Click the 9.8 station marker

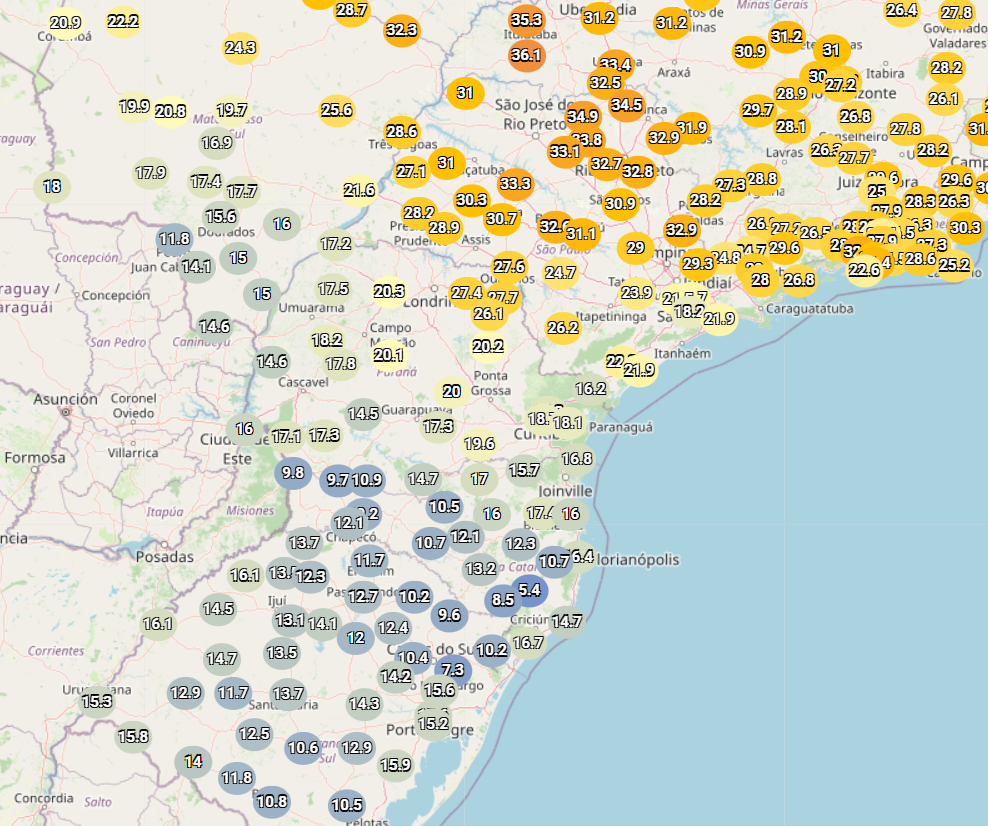click(x=293, y=473)
